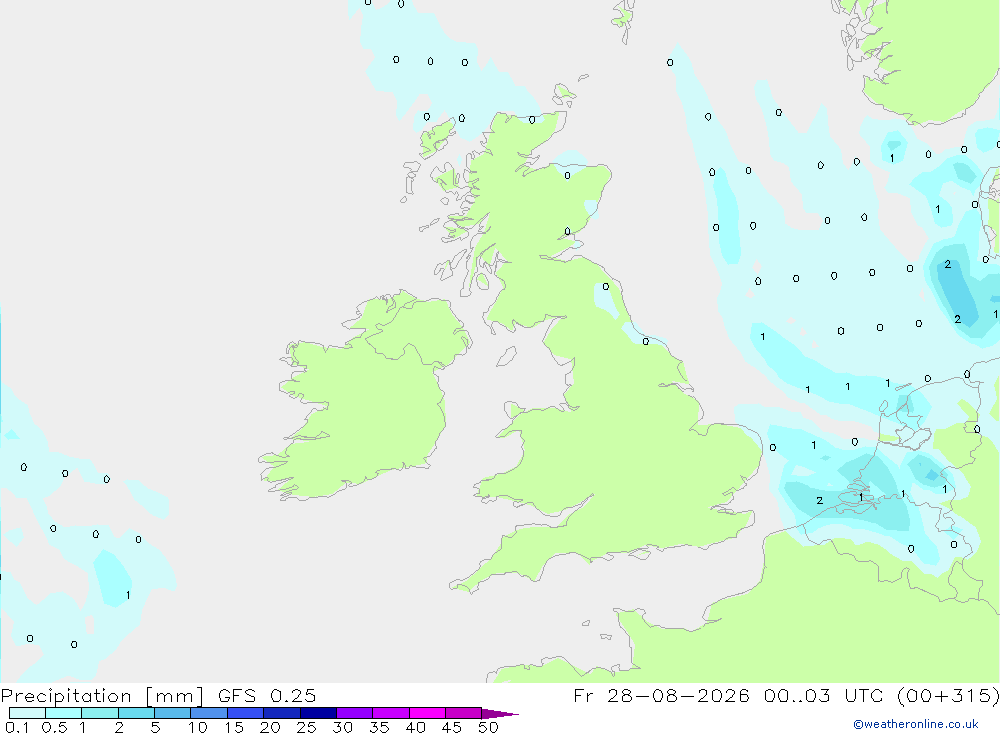Click the 'Precipitation [mm] GFS 0.25' title text
The width and height of the screenshot is (1000, 733).
pyautogui.click(x=158, y=696)
